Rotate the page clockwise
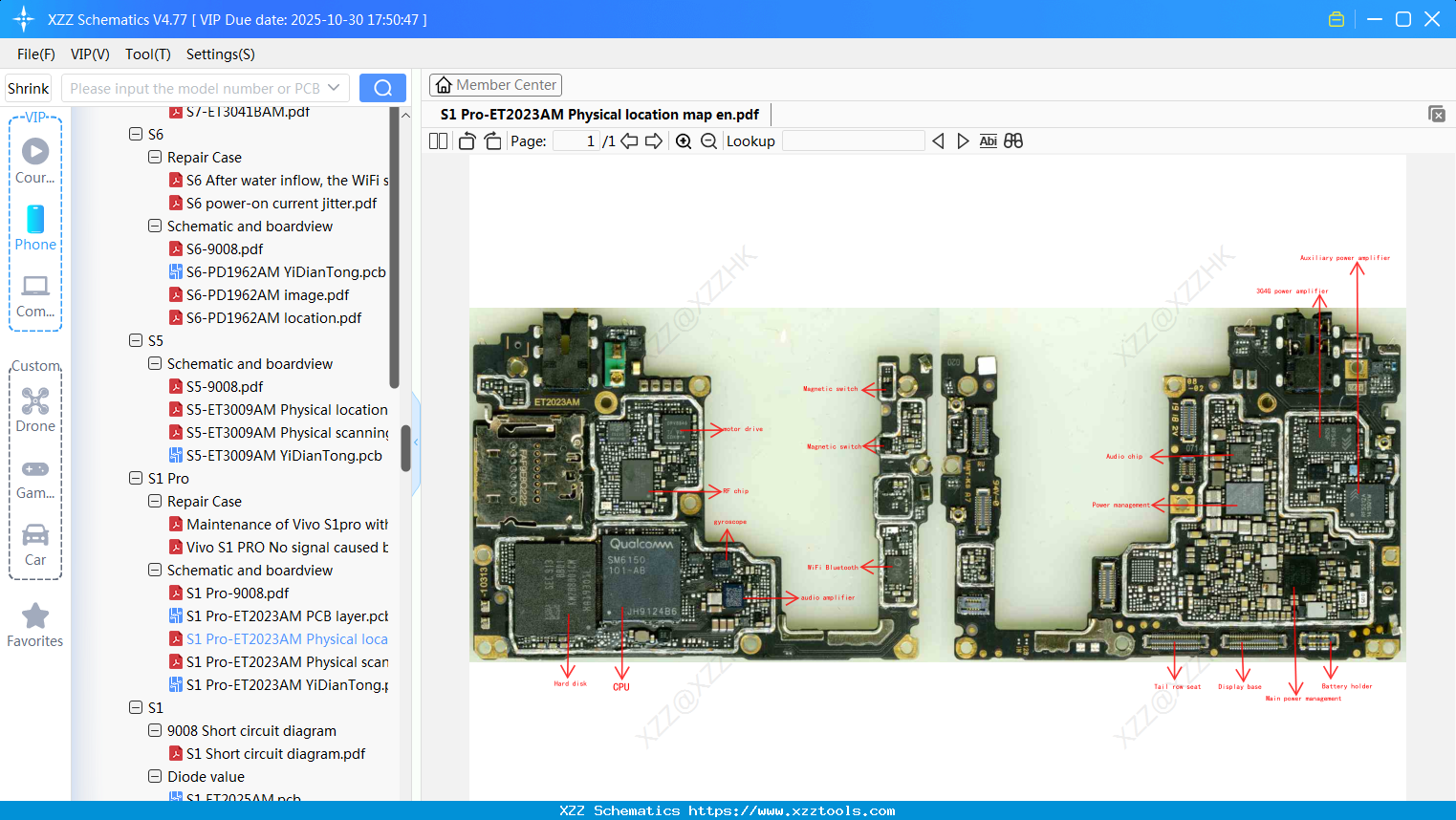 492,141
